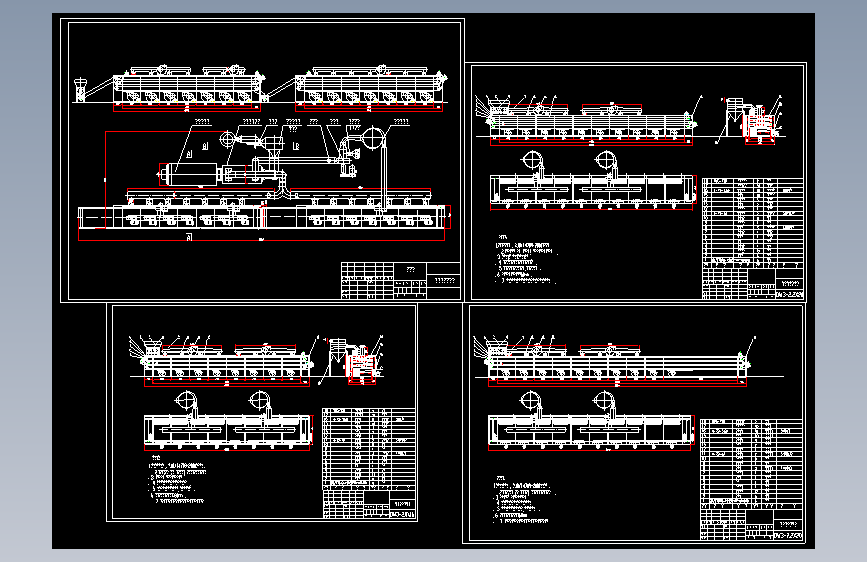
Task: Click the technical notes text block in the upper-right sheet
Action: pos(526,260)
